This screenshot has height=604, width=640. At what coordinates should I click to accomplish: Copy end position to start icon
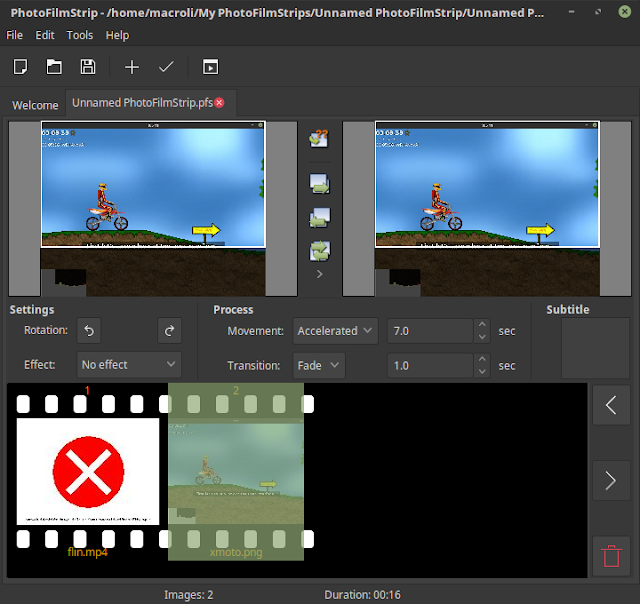(x=319, y=218)
